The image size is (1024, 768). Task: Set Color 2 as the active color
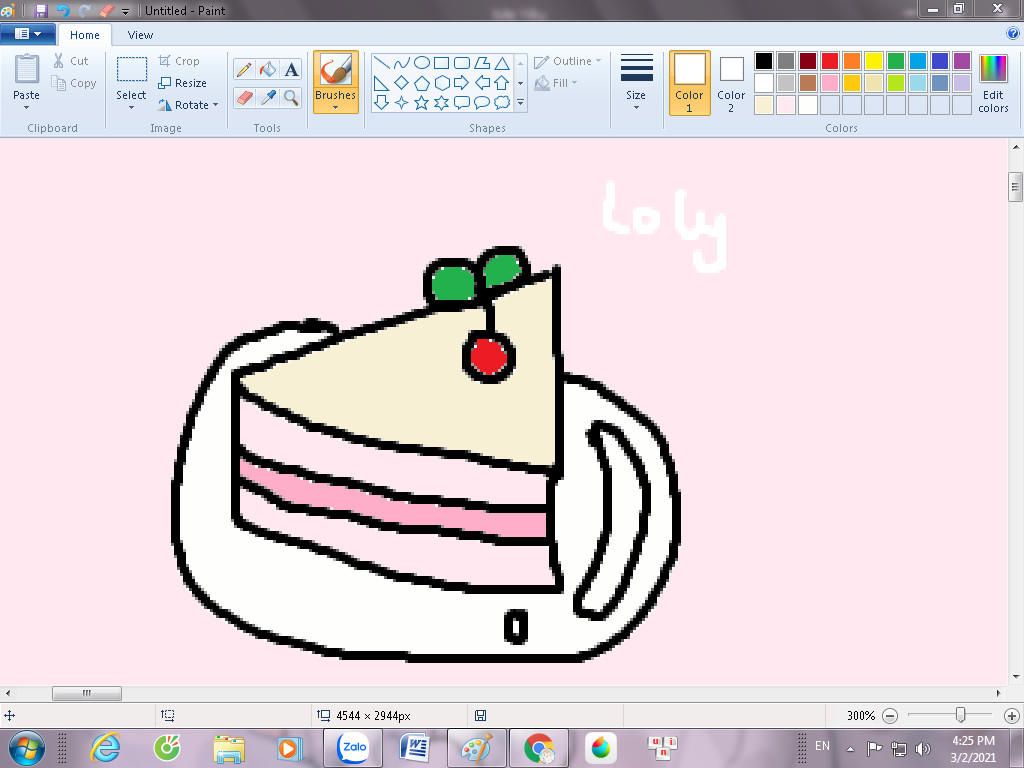[x=731, y=83]
